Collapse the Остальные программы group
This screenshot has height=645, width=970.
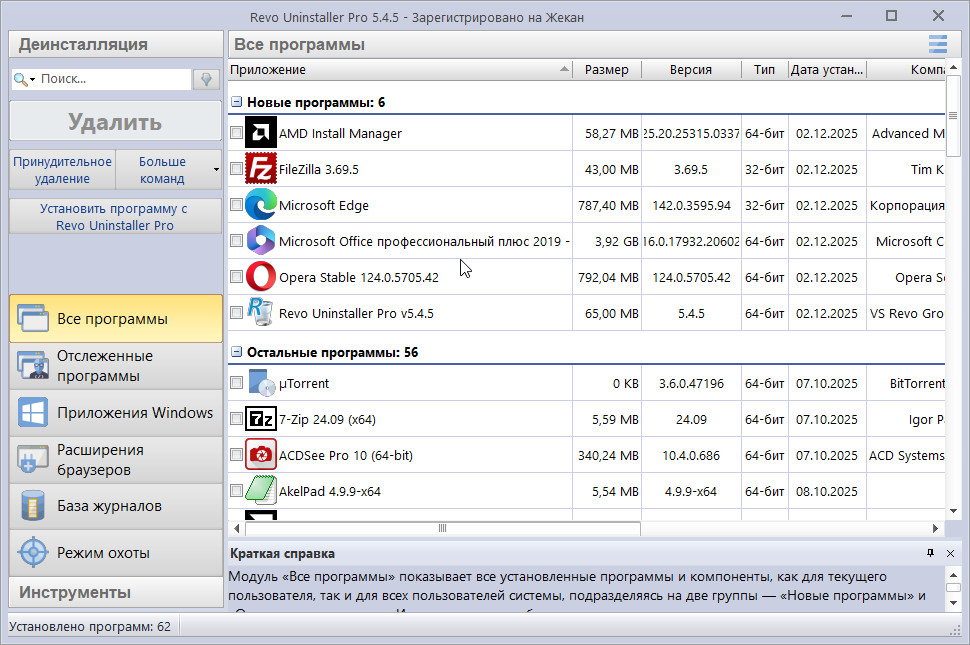[x=237, y=352]
